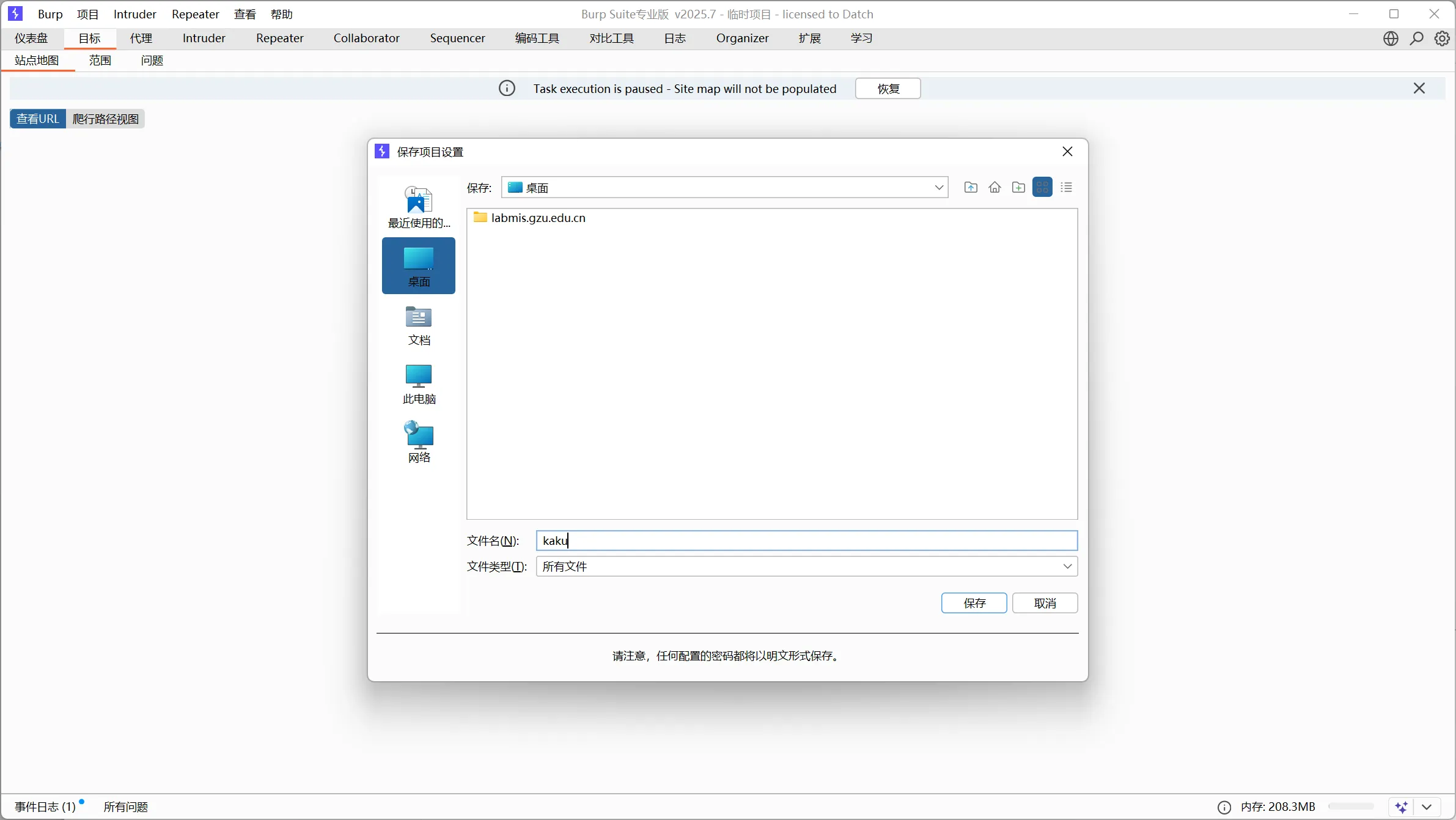
Task: Select the Documents (文档) shortcut icon
Action: tap(419, 325)
